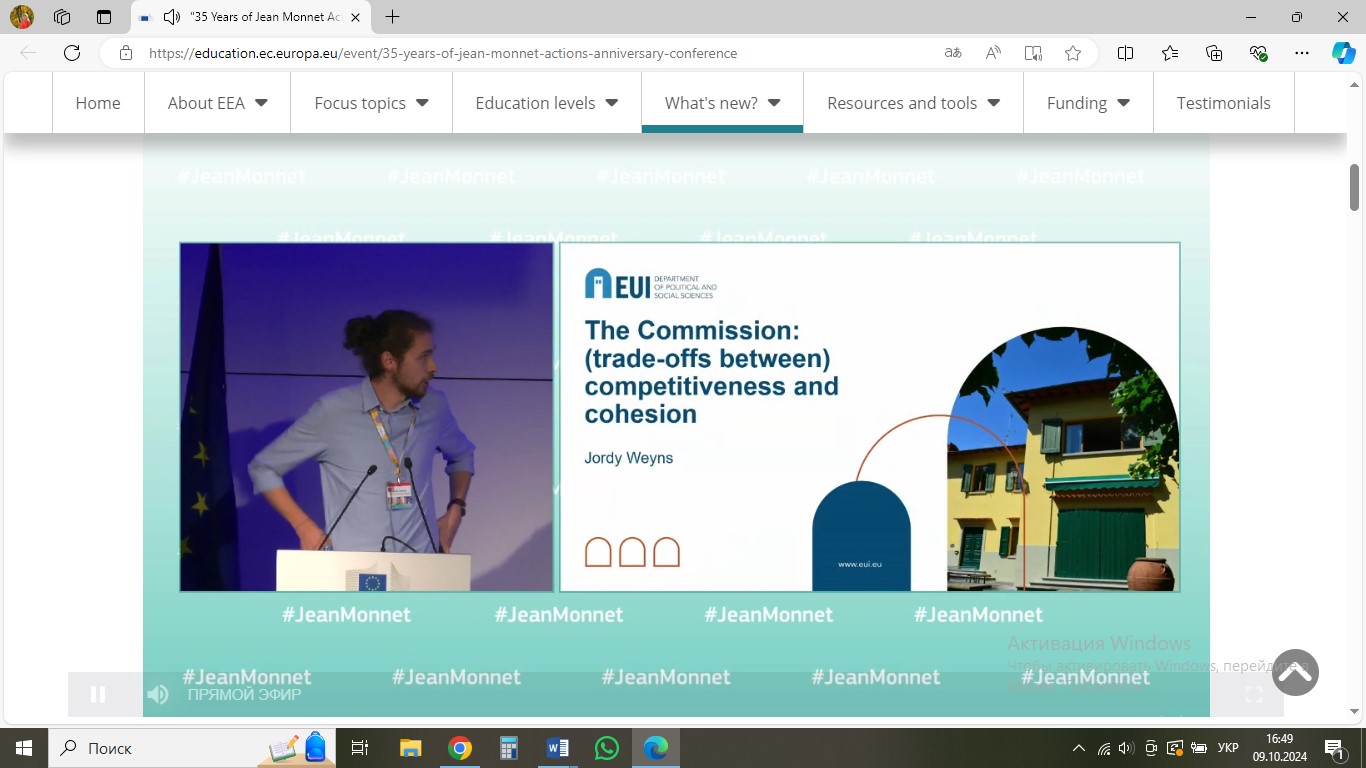Expand the Focus topics dropdown

tap(371, 103)
